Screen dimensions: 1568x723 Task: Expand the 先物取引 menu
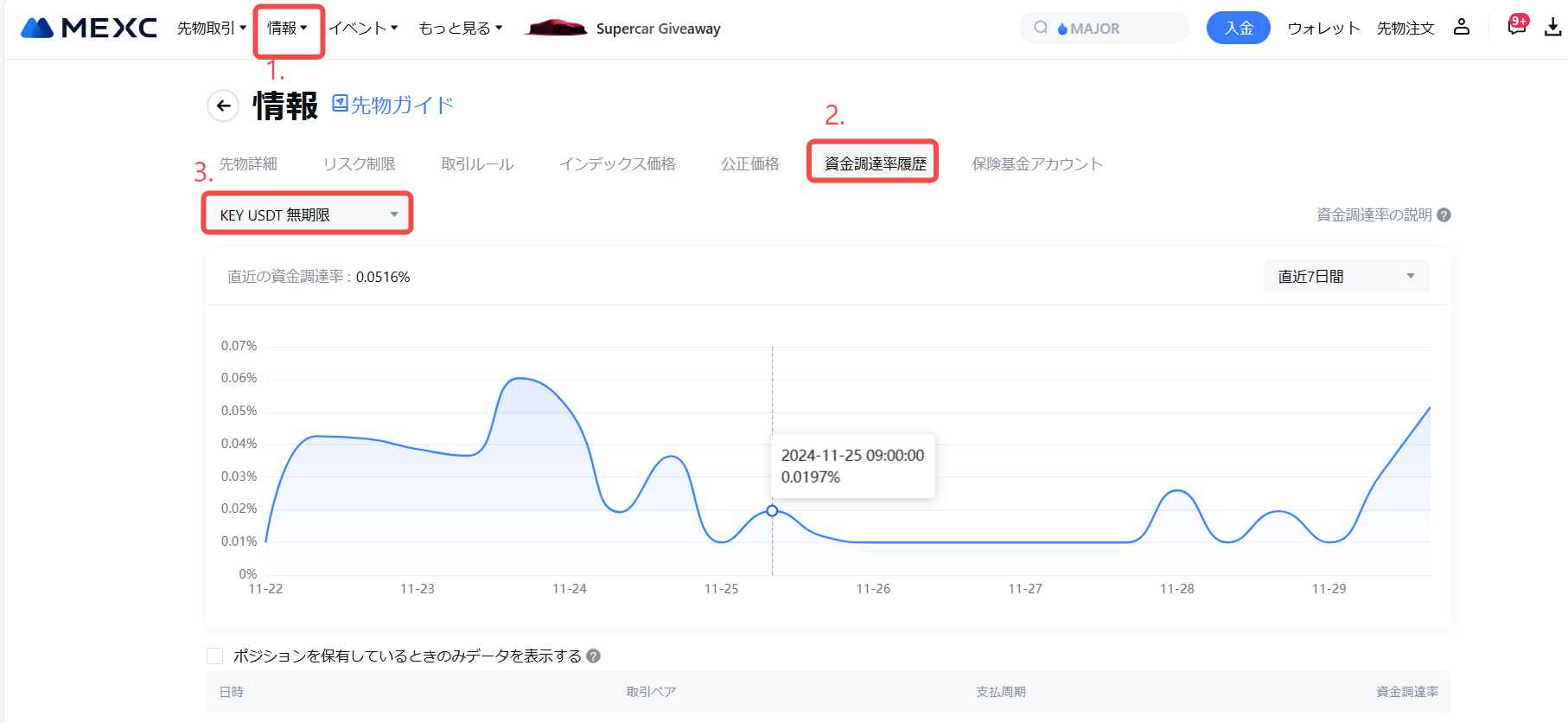coord(211,29)
